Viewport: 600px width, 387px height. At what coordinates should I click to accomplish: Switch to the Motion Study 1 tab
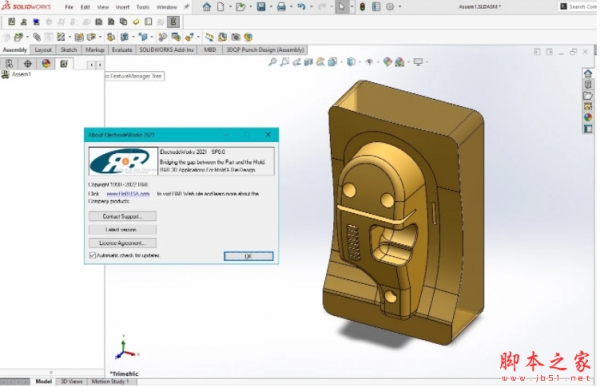[x=110, y=381]
